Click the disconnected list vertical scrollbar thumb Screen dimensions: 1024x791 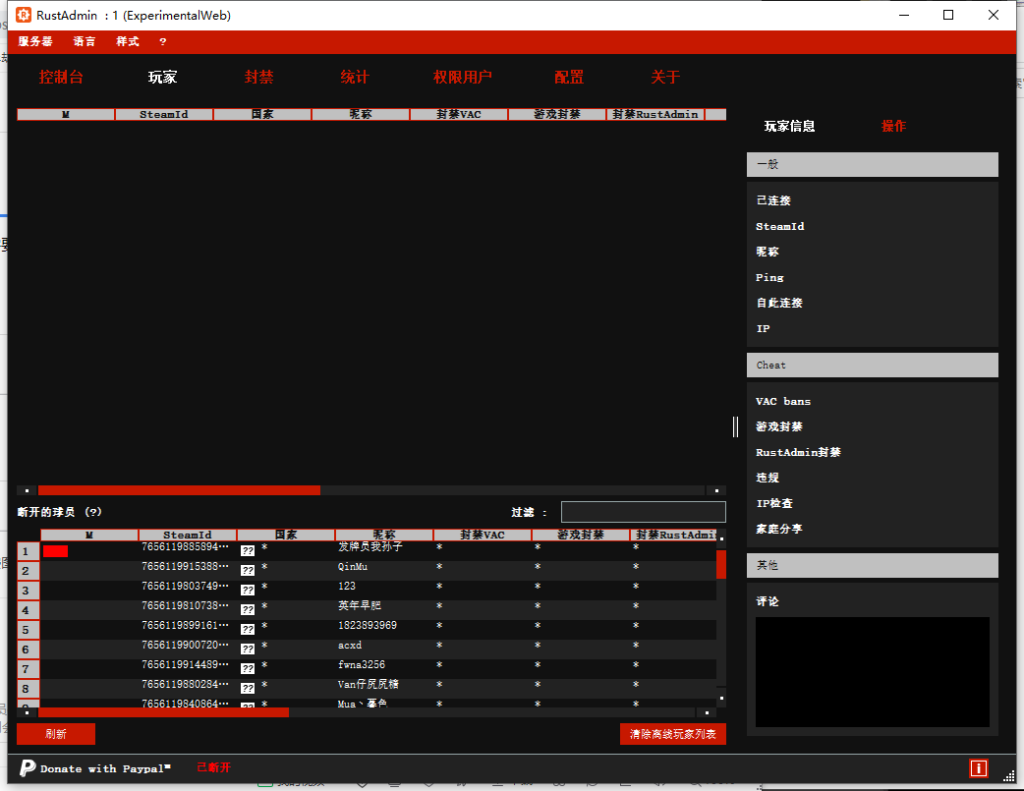coord(722,564)
